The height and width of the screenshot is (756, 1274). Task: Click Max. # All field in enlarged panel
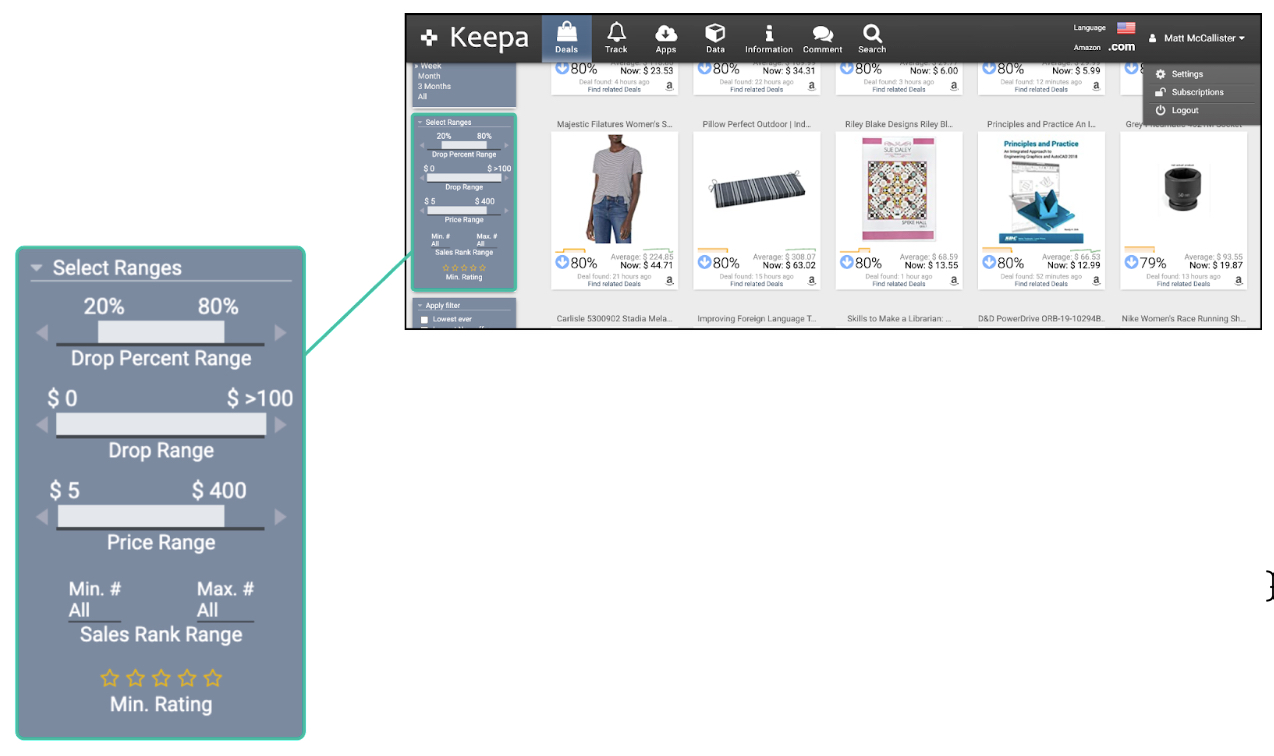point(224,610)
